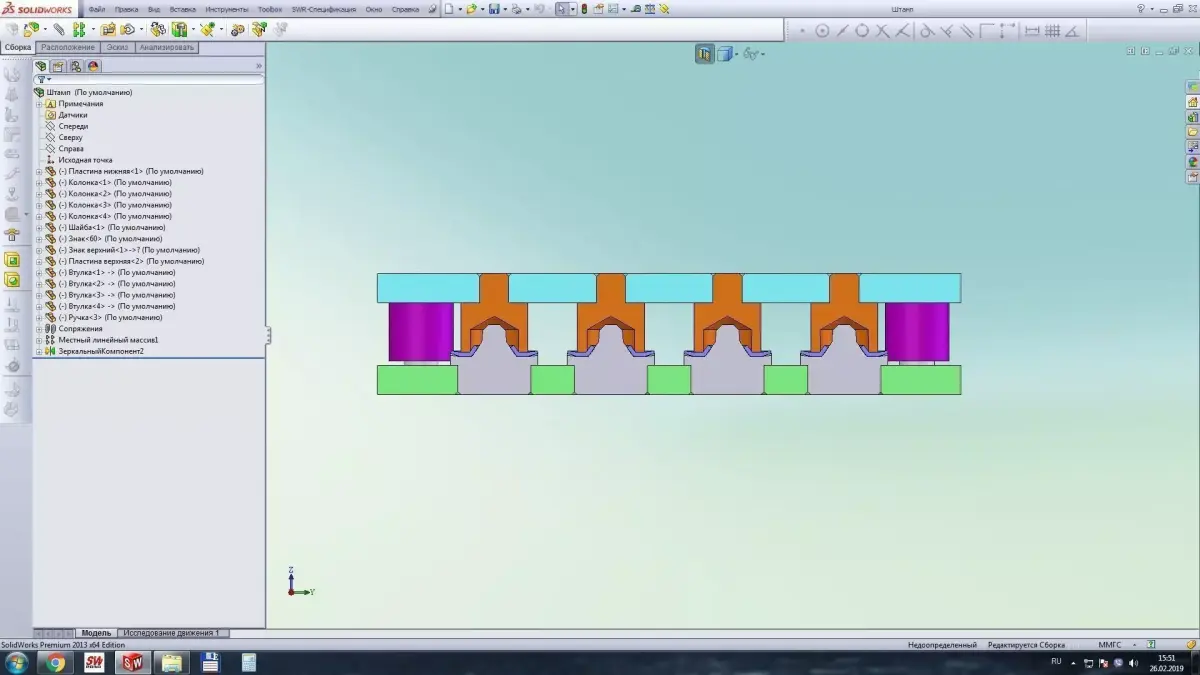This screenshot has height=675, width=1200.
Task: Select Исходная точка in tree
Action: pyautogui.click(x=85, y=160)
